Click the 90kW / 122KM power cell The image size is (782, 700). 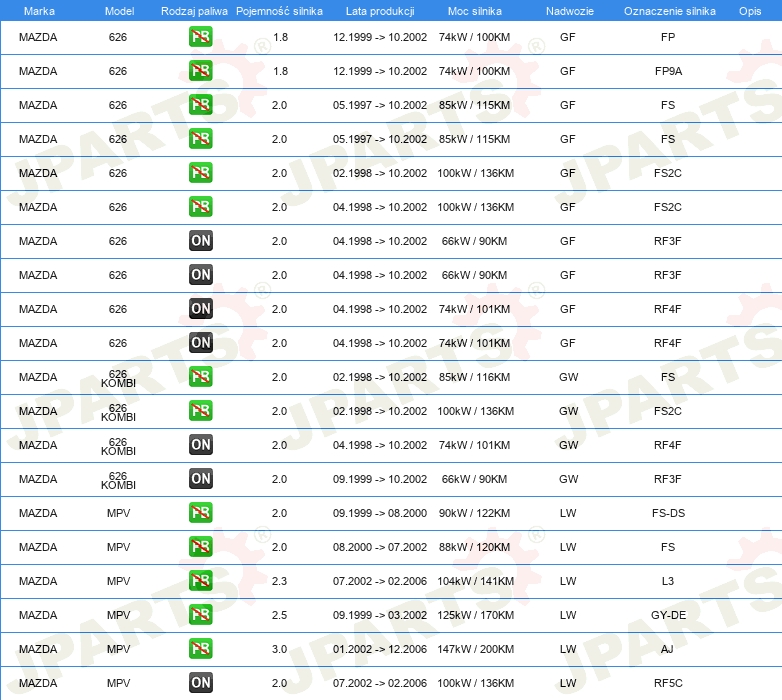pyautogui.click(x=474, y=513)
